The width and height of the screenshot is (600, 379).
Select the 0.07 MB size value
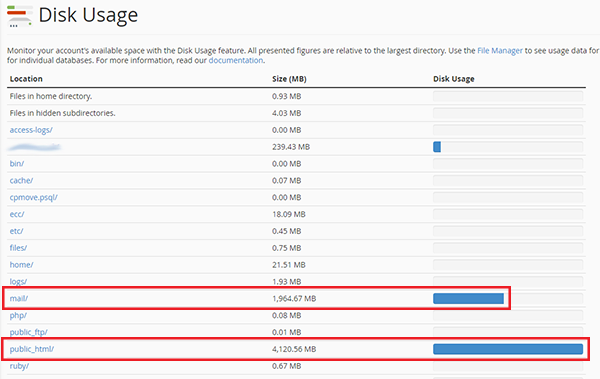tap(287, 181)
